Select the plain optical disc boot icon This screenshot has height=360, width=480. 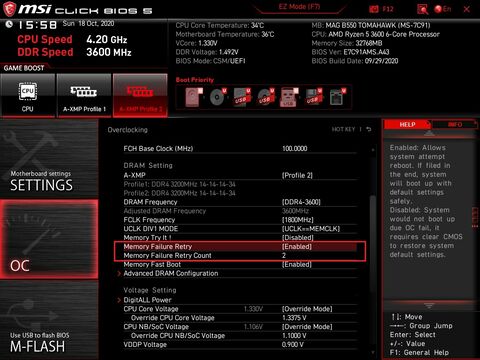click(x=218, y=97)
